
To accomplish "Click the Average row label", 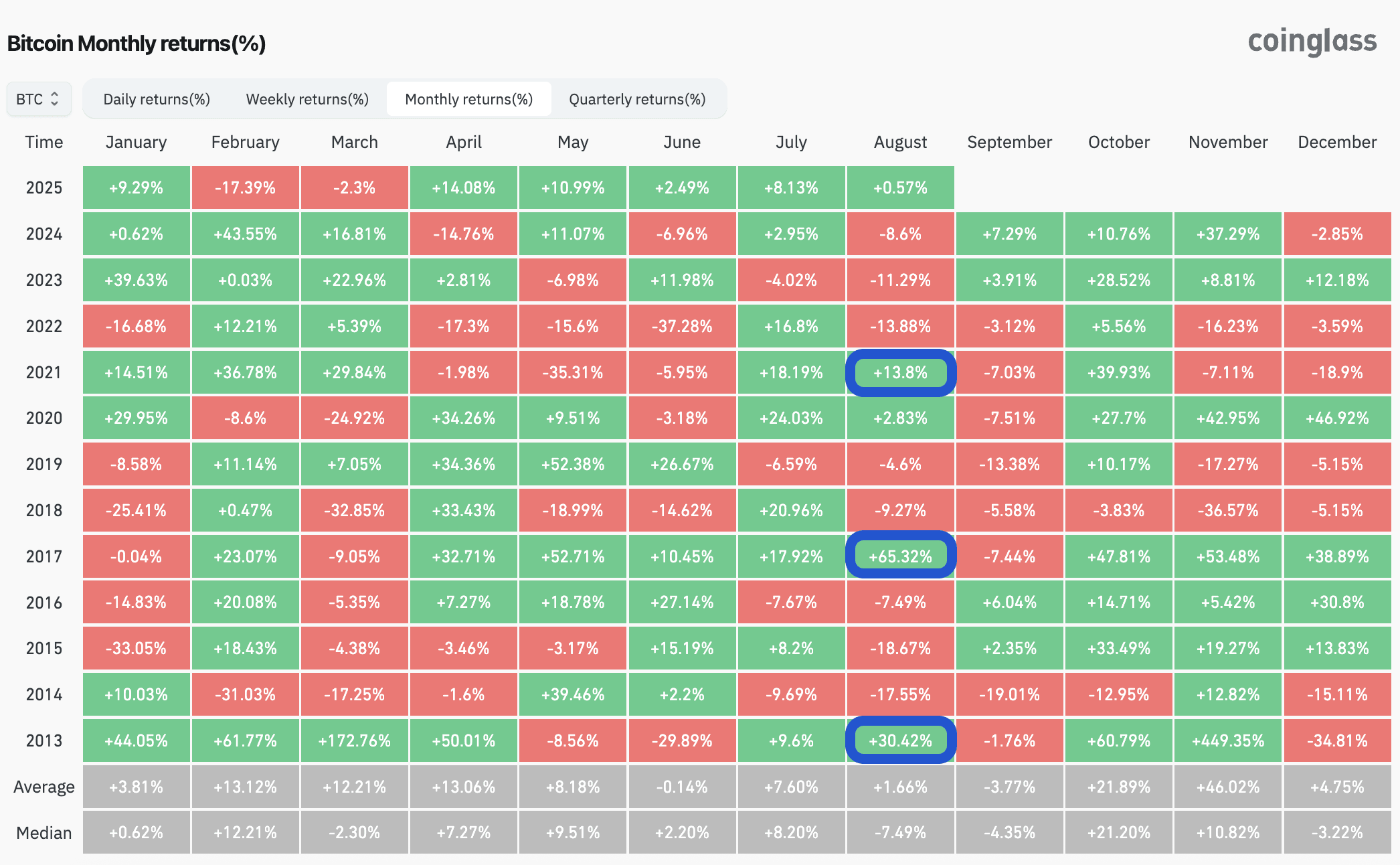I will pyautogui.click(x=44, y=787).
